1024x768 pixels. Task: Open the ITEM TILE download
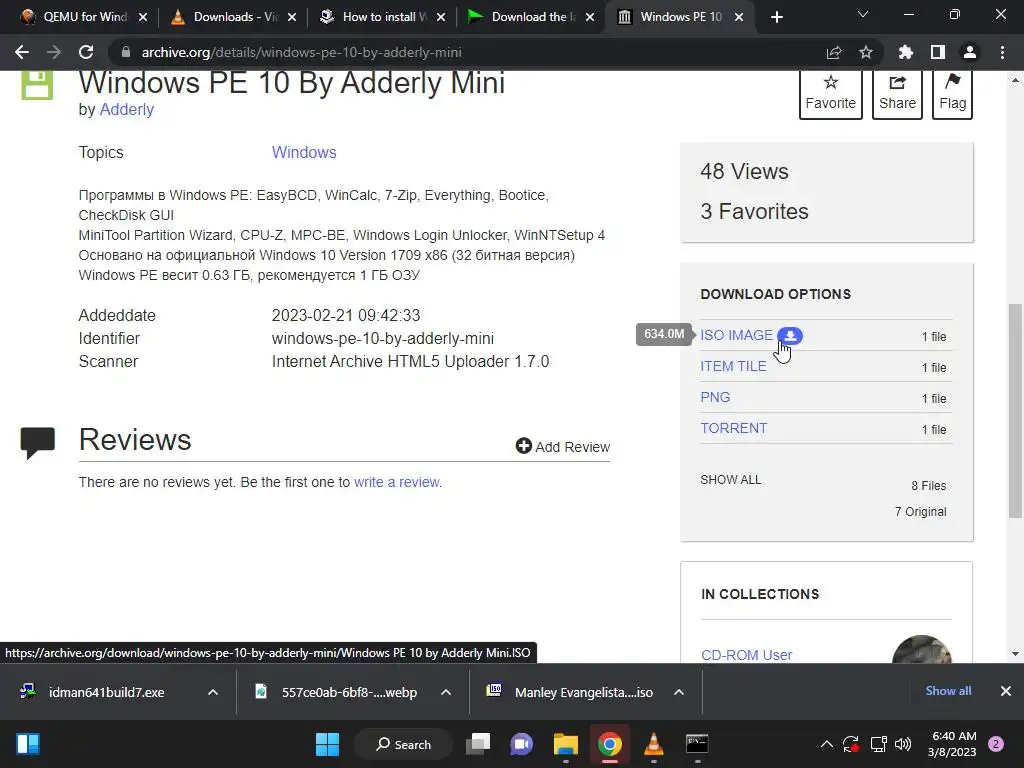733,366
